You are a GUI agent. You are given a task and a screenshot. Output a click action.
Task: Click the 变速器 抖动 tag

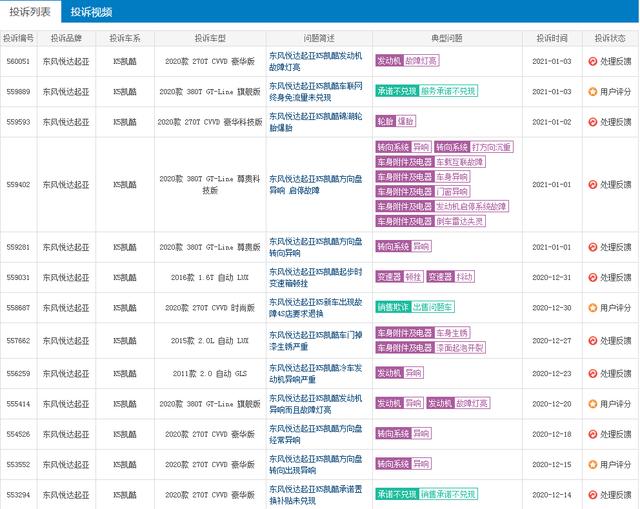pyautogui.click(x=451, y=277)
